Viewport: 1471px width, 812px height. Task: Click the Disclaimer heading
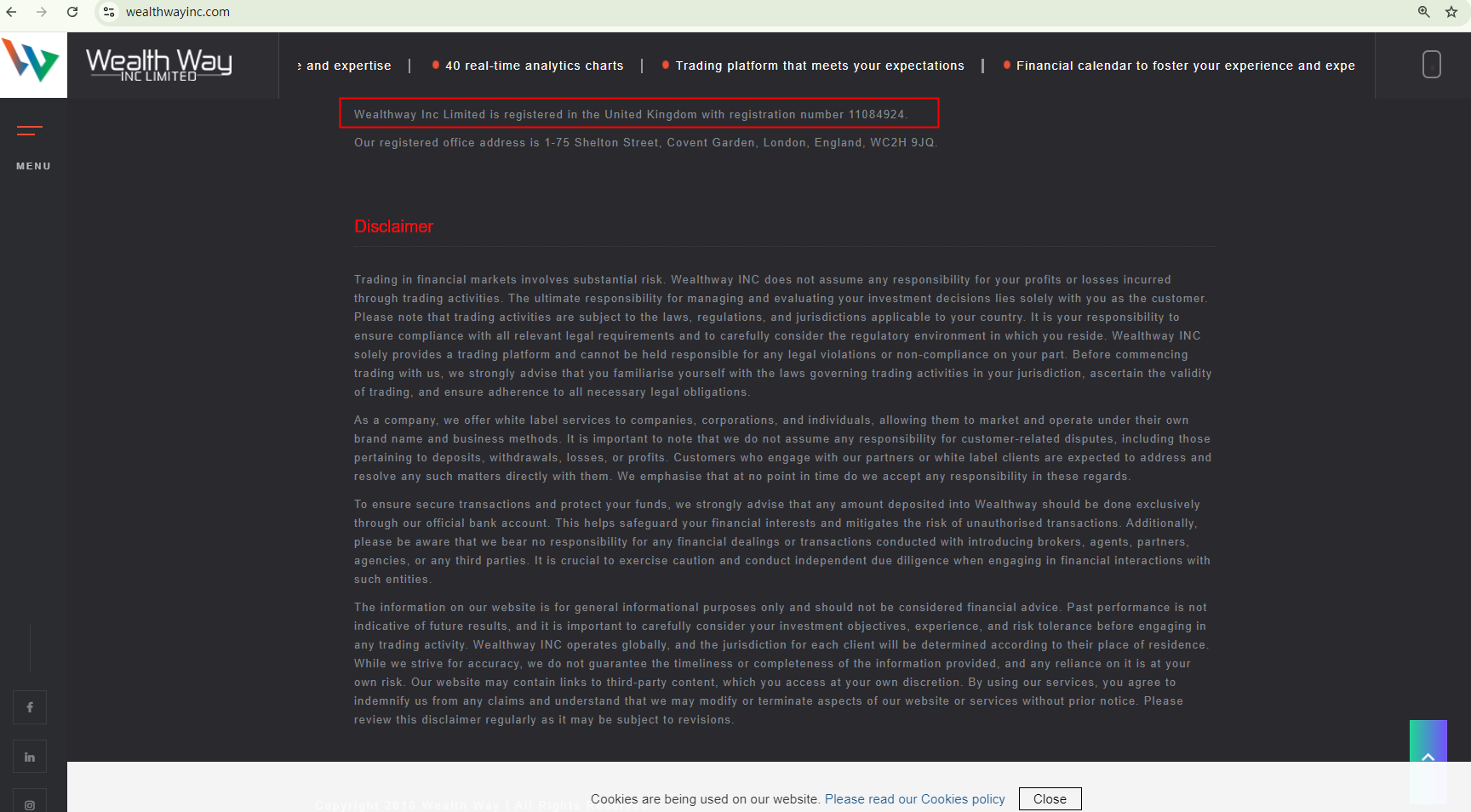393,226
